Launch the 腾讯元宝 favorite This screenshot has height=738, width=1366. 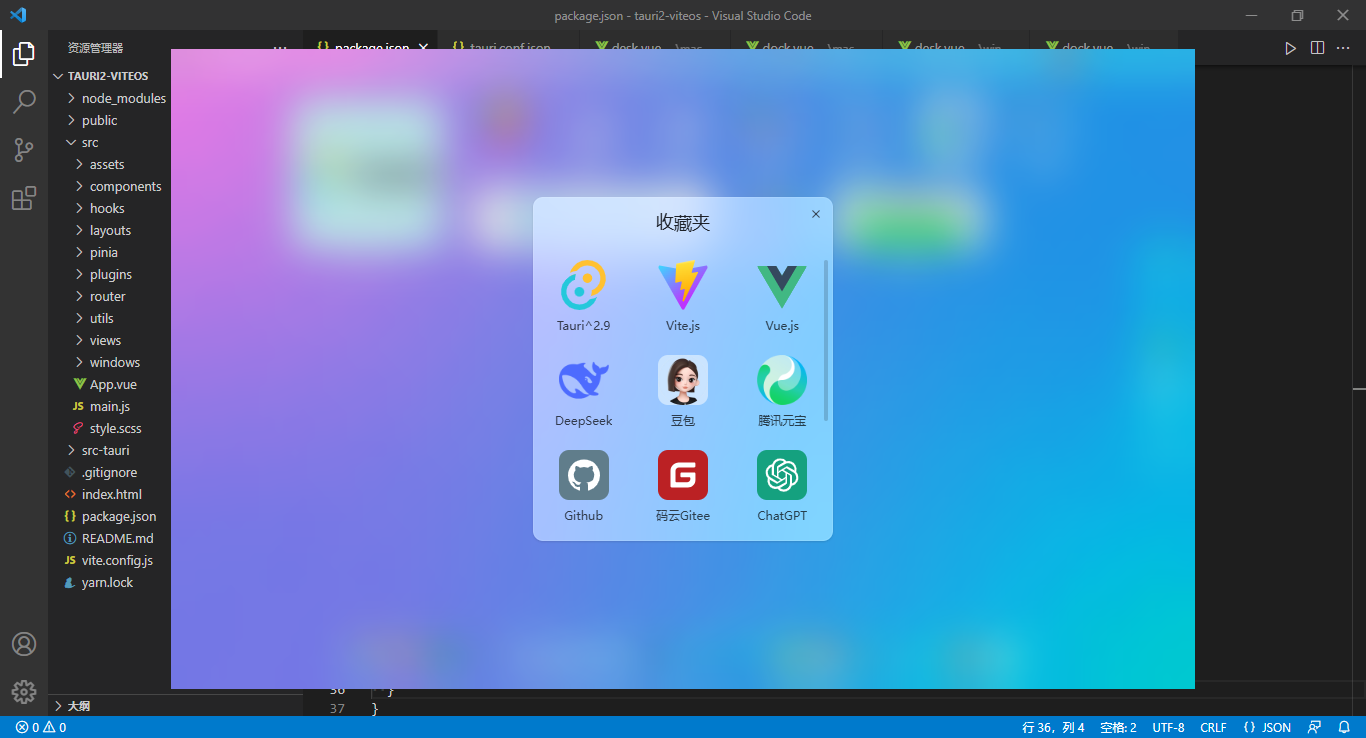coord(782,391)
